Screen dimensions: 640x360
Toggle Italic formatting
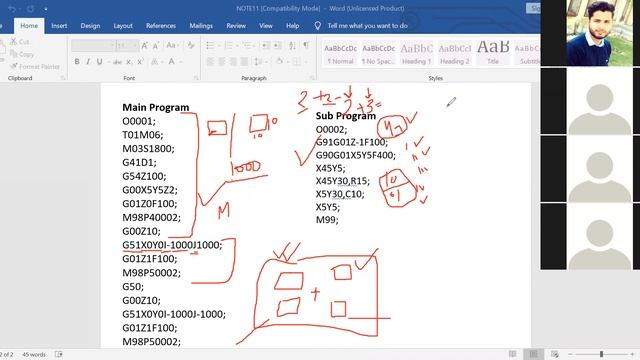pos(88,62)
